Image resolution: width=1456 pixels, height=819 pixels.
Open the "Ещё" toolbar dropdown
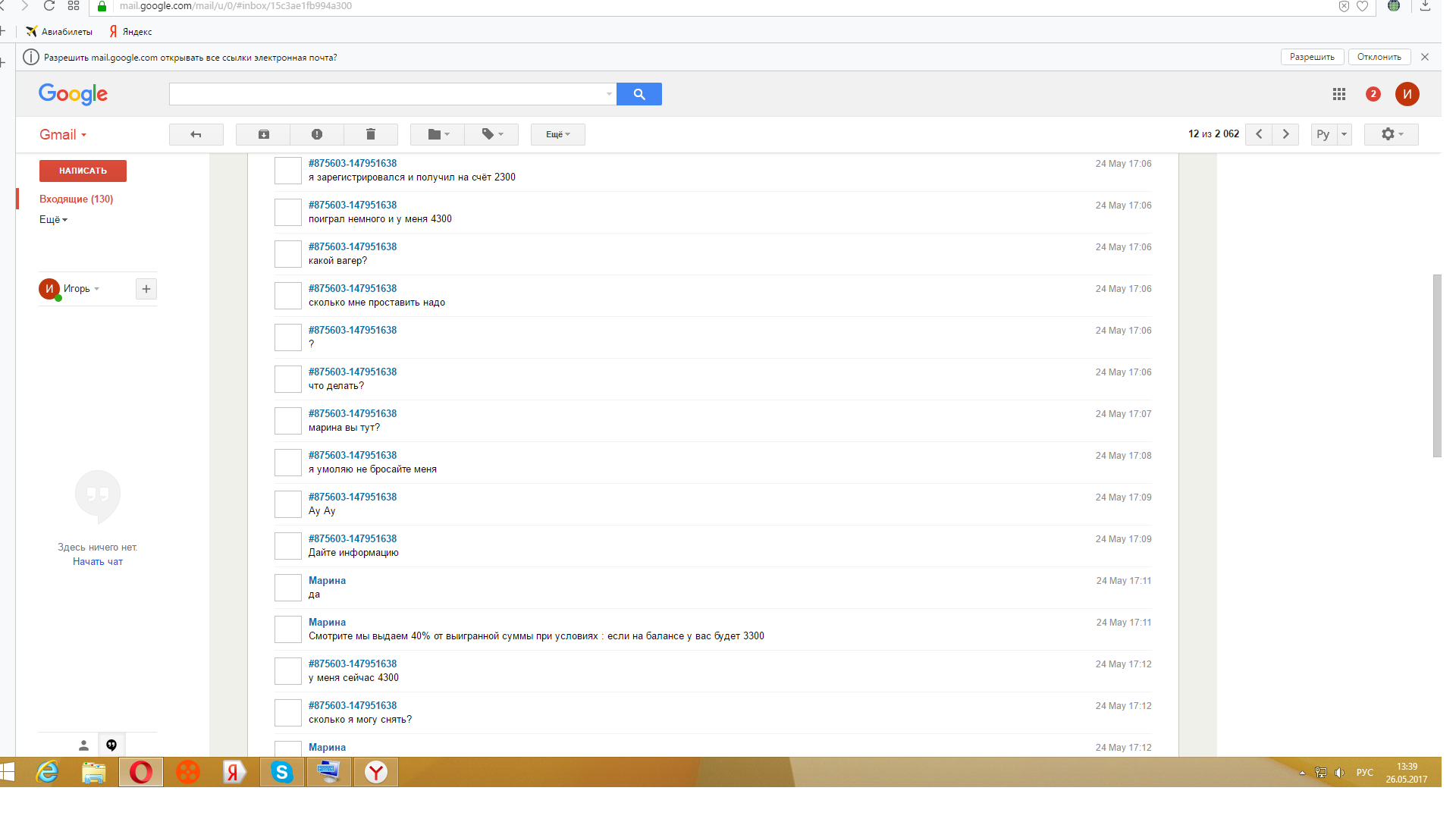pyautogui.click(x=557, y=134)
